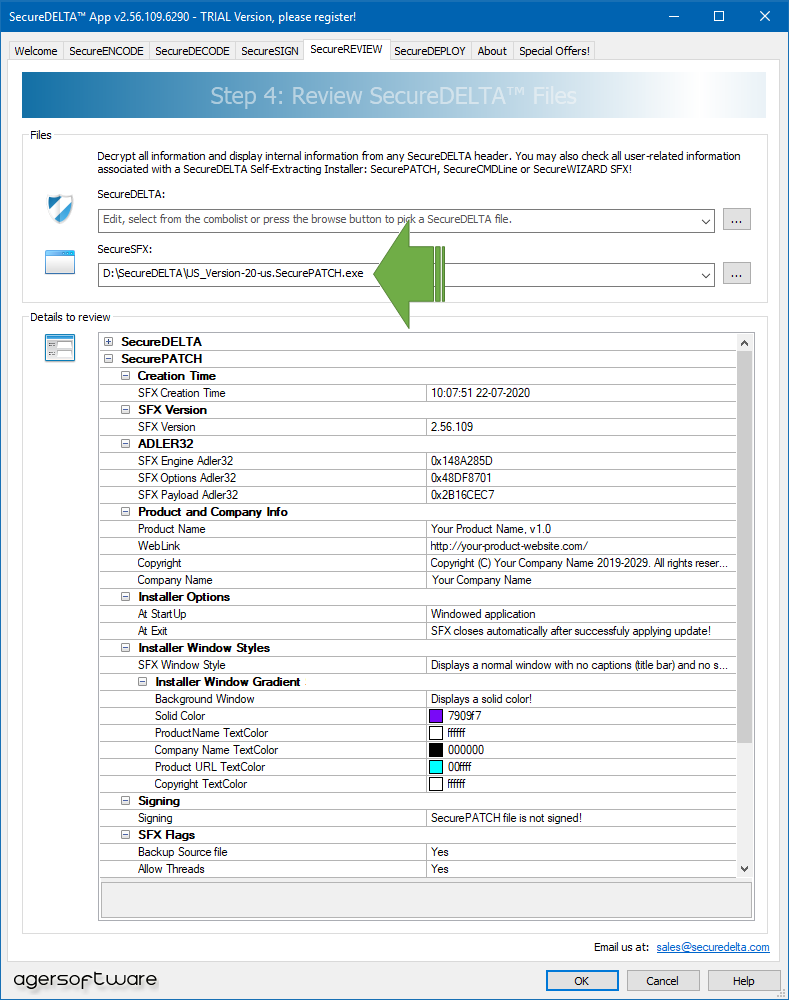Open the SecureDELTA combolist dropdown arrow
This screenshot has height=1000, width=789.
point(705,221)
